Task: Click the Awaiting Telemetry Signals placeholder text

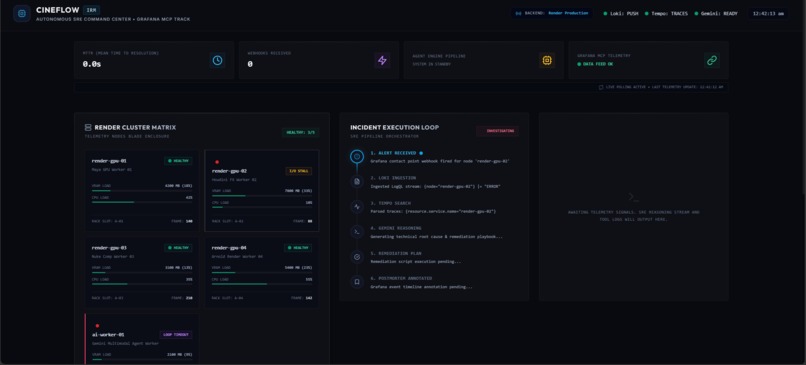Action: pos(634,215)
